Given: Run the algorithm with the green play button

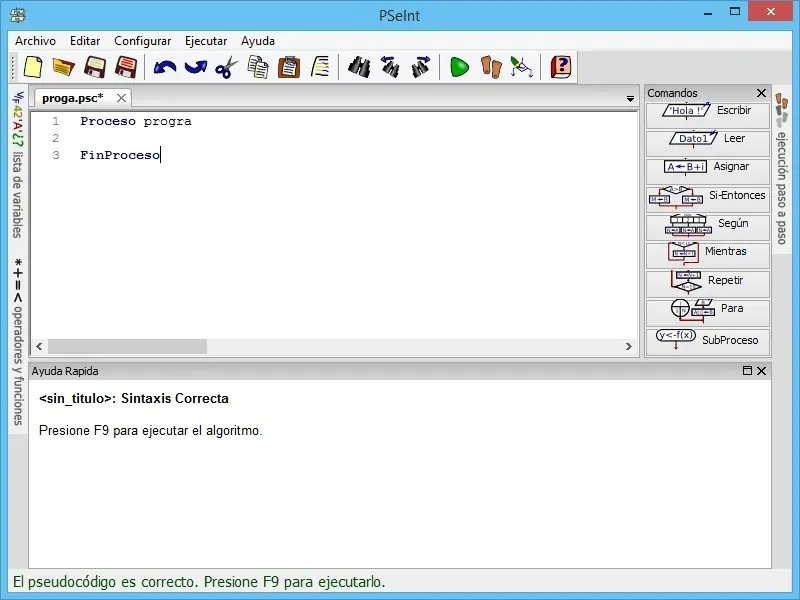Looking at the screenshot, I should point(460,67).
